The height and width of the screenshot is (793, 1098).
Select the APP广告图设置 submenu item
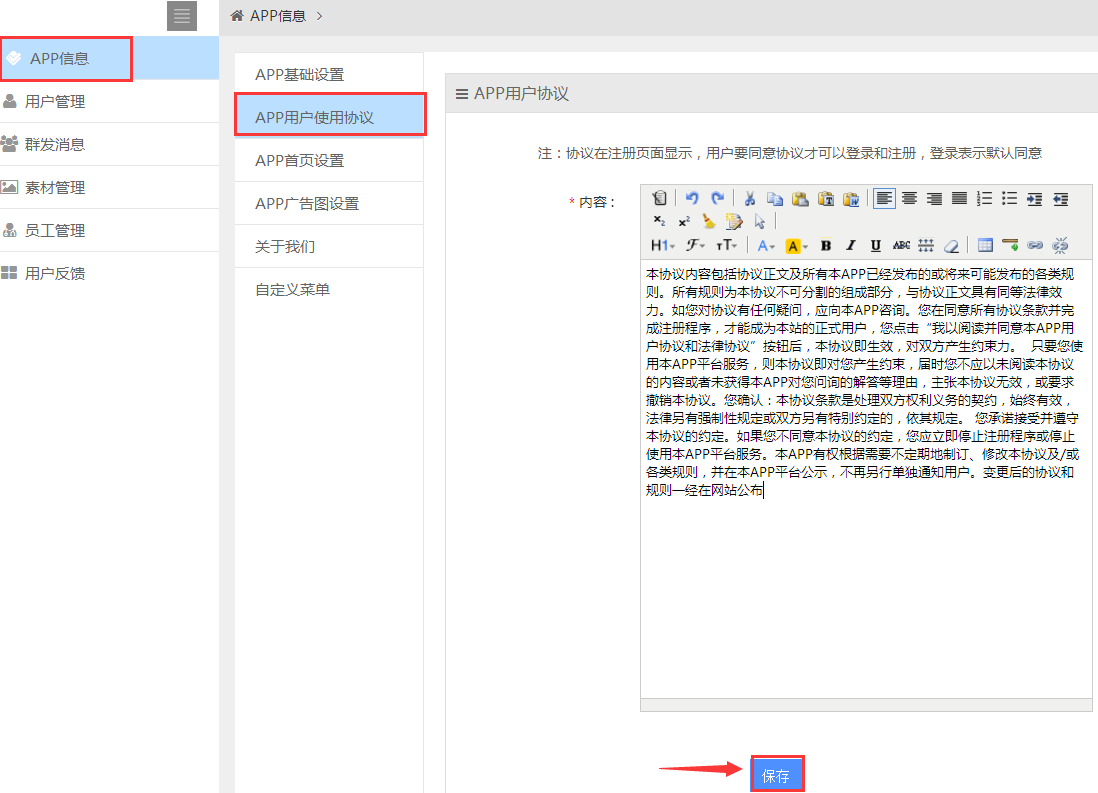pos(329,203)
